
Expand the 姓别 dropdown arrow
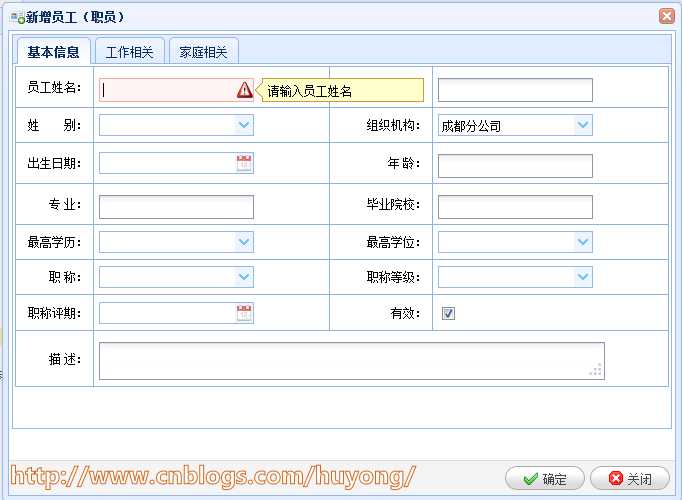244,125
